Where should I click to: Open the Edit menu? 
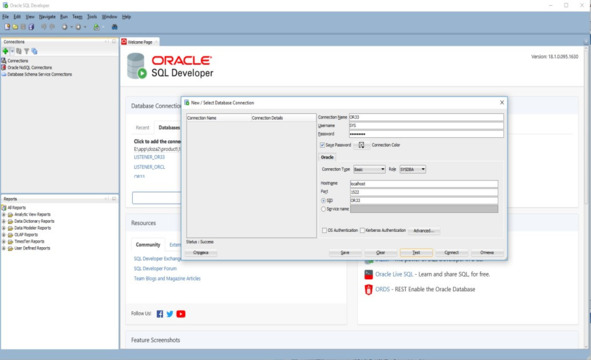point(17,17)
